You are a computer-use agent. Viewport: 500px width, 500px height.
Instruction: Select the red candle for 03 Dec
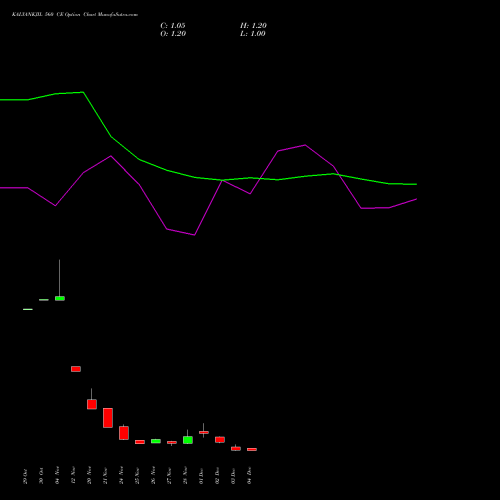click(236, 449)
